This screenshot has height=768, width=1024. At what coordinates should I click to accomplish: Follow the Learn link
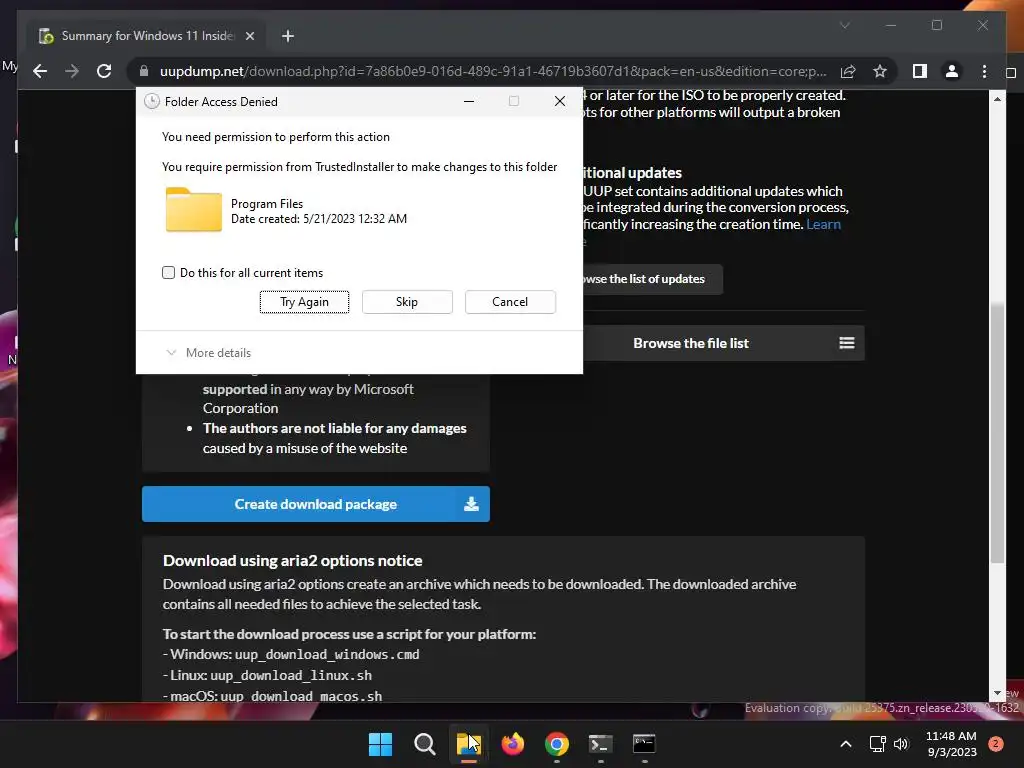pos(824,224)
